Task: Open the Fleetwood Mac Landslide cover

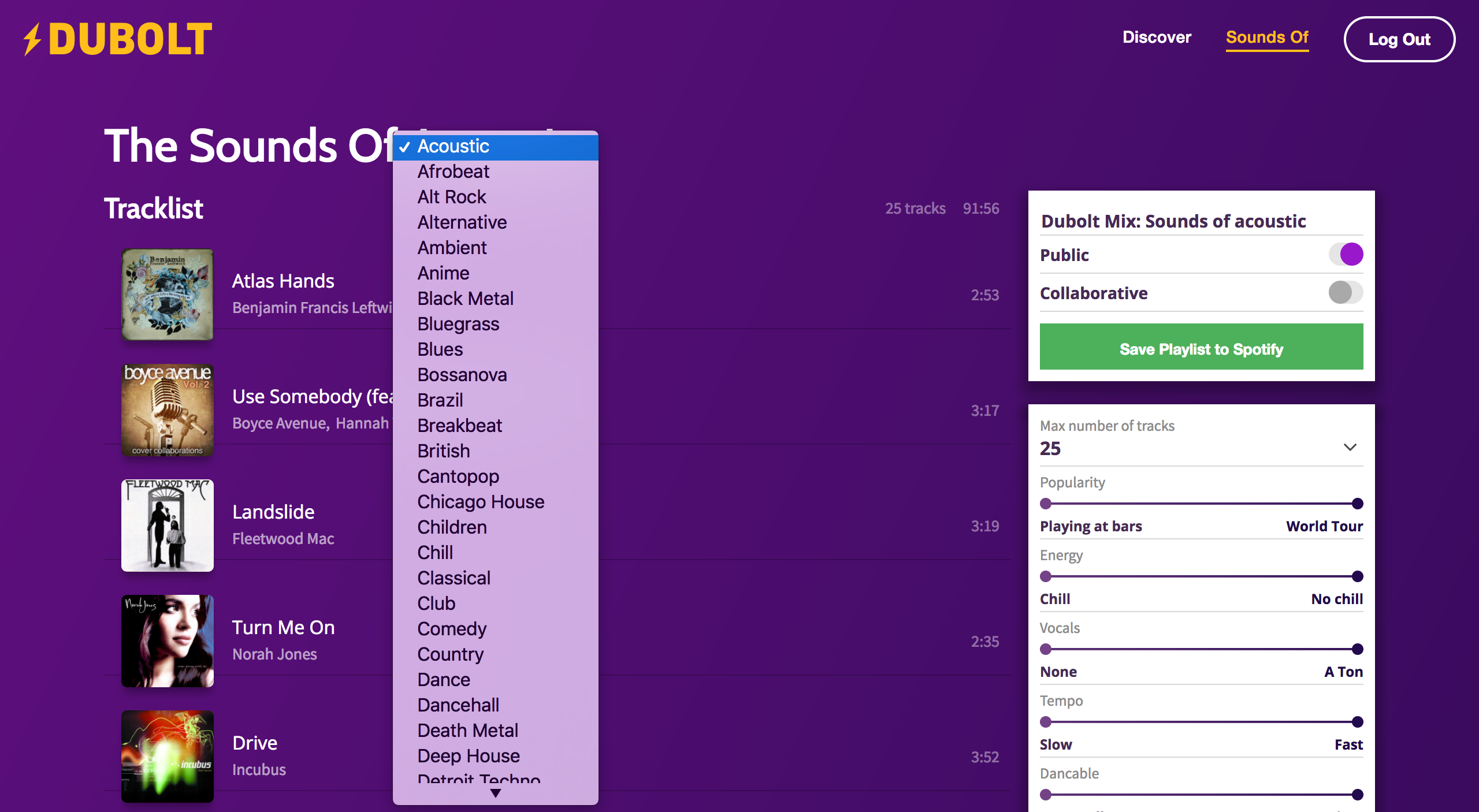Action: pos(167,525)
